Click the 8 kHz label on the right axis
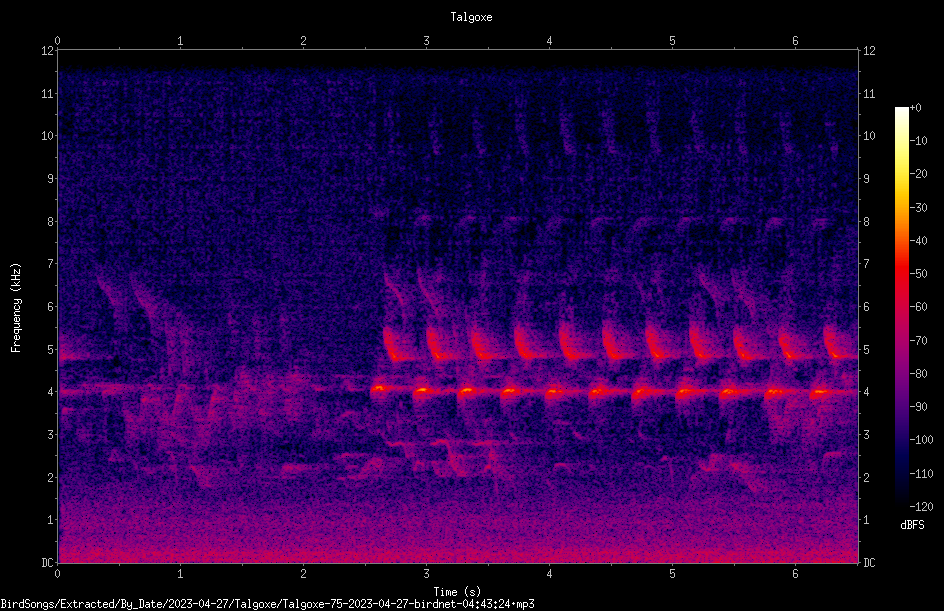 point(866,222)
